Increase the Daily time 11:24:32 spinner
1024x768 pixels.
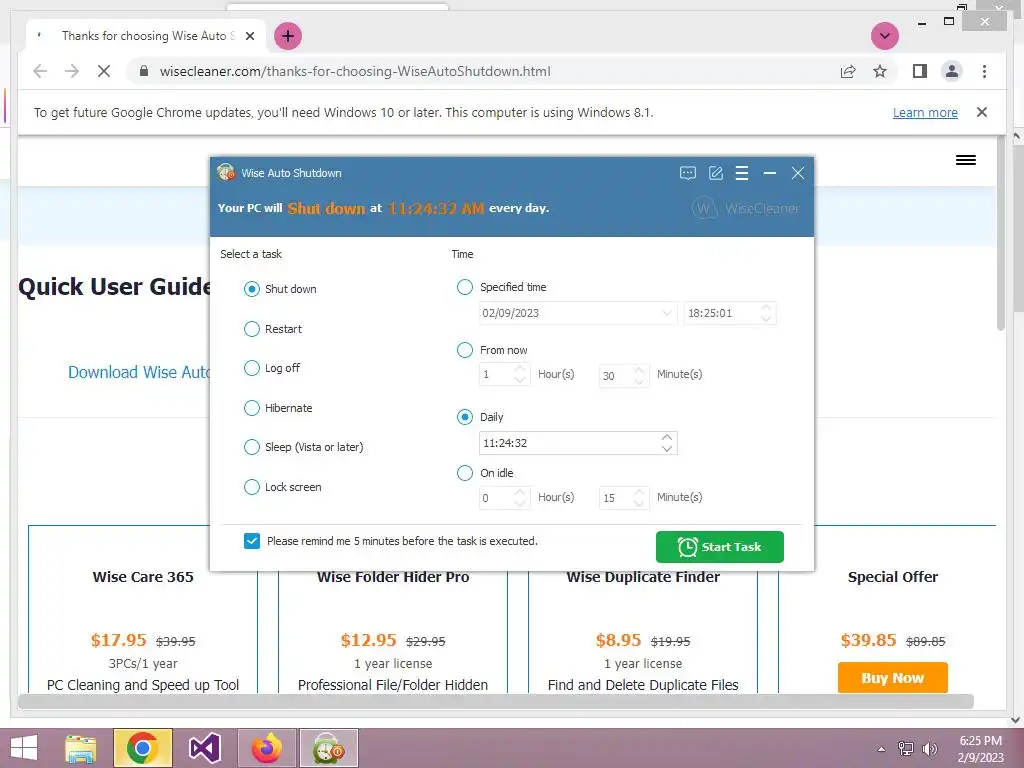click(x=667, y=438)
